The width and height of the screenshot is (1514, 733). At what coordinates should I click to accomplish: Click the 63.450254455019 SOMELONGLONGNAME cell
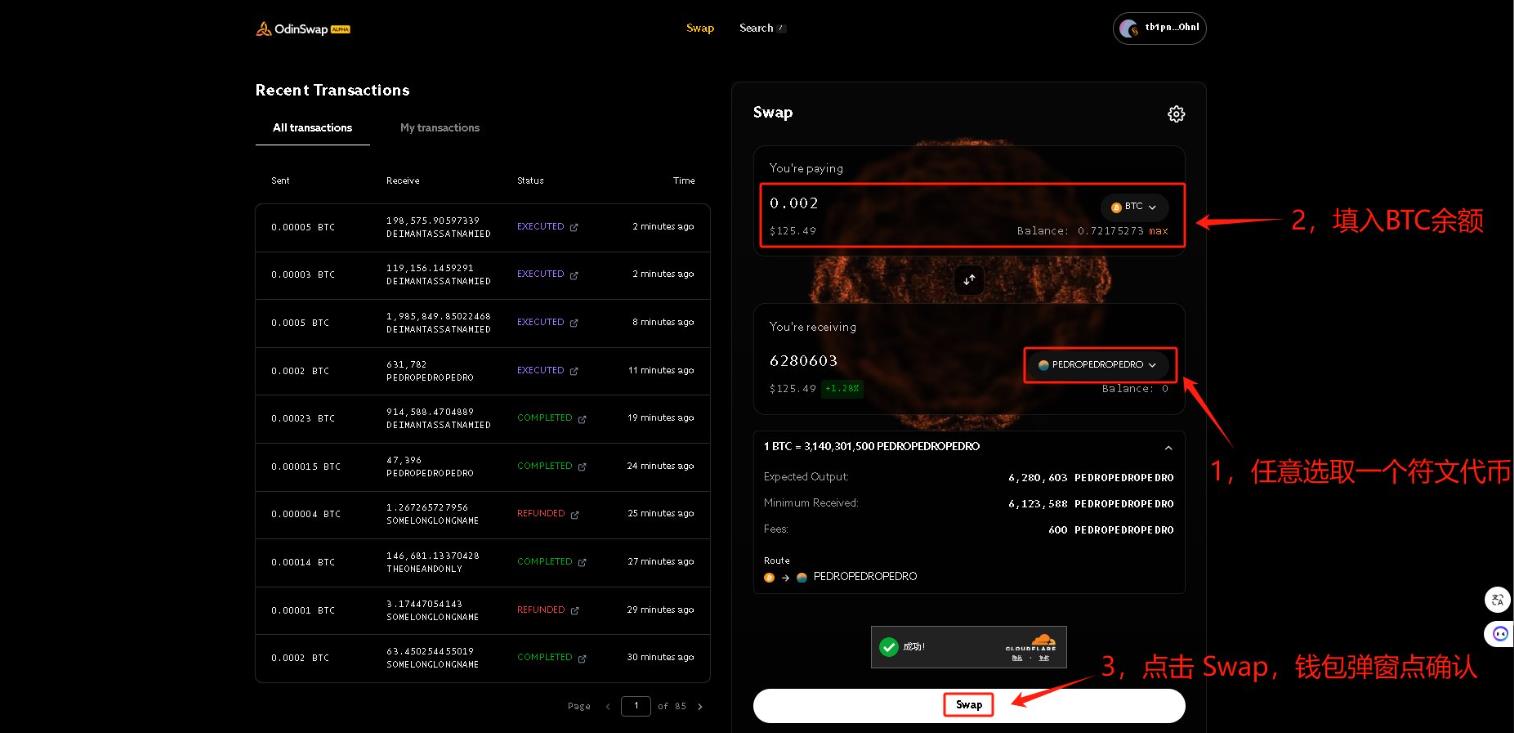coord(433,658)
